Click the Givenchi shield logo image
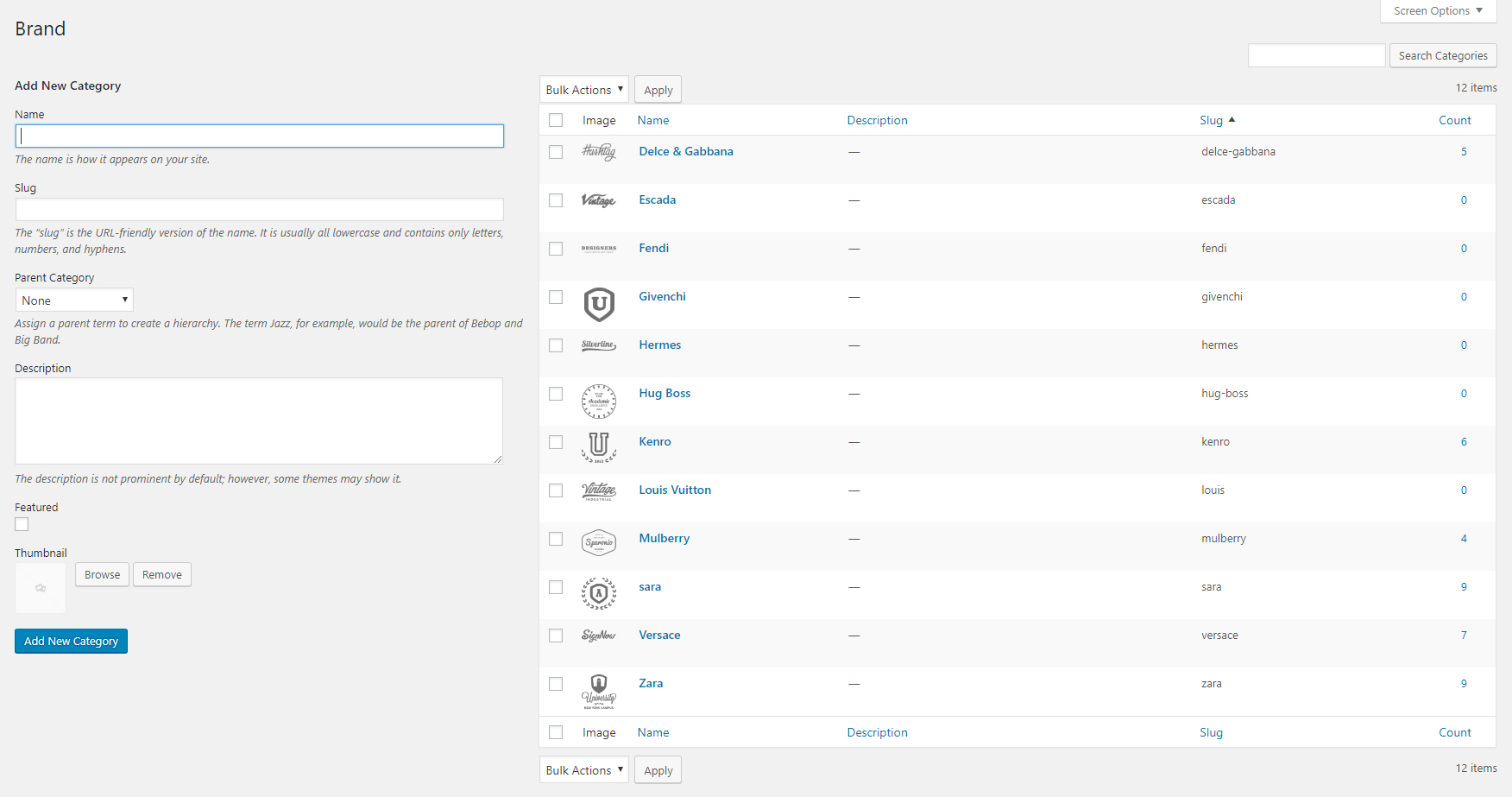This screenshot has width=1512, height=797. 599,304
